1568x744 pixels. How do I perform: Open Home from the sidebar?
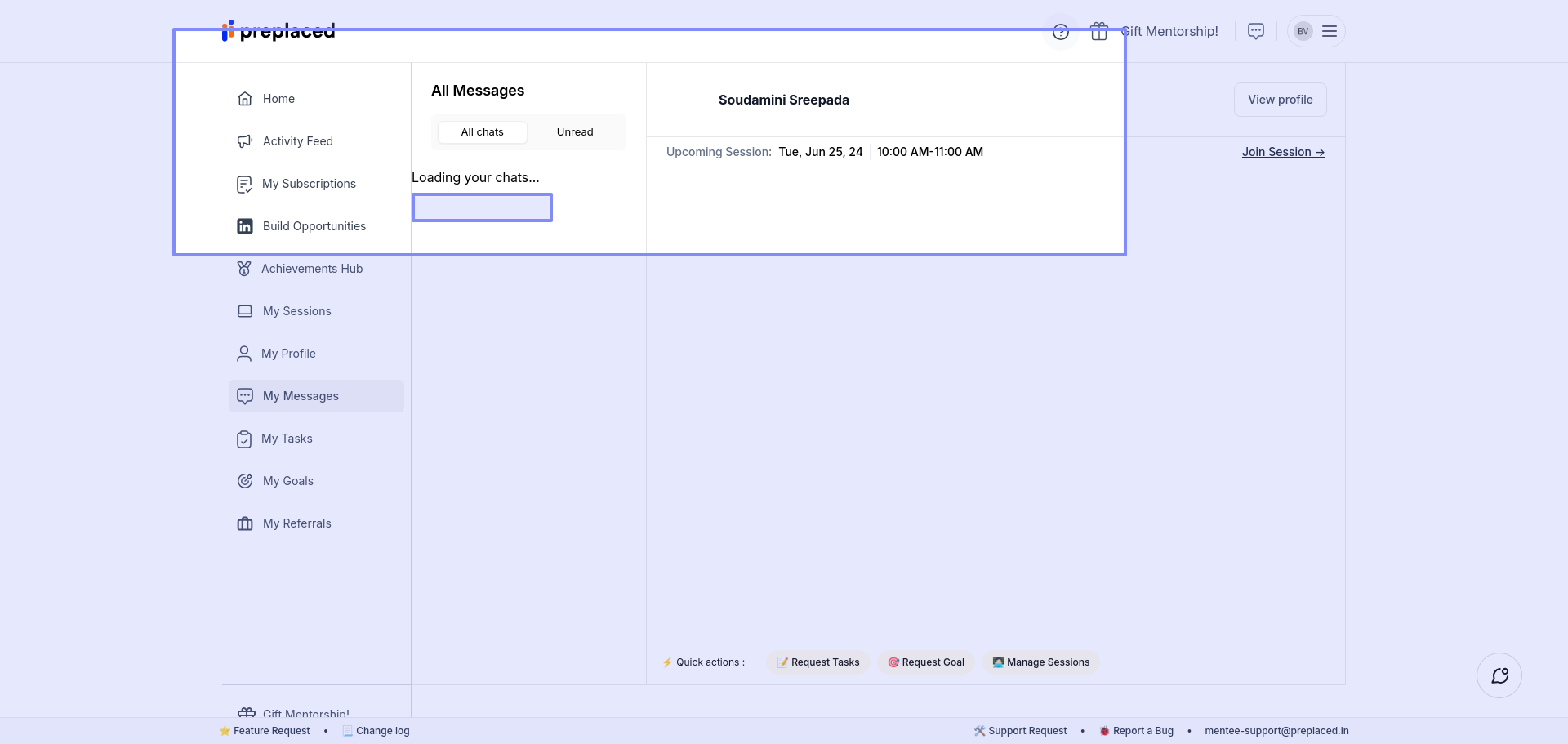click(x=278, y=99)
